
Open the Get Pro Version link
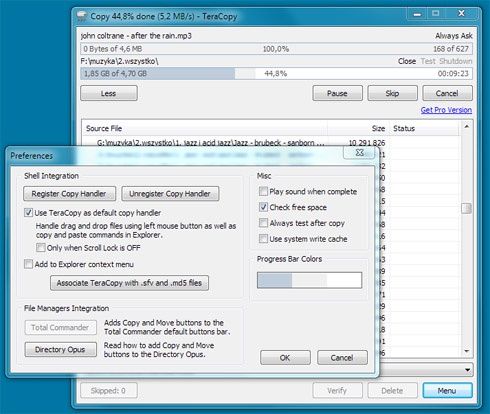(x=446, y=110)
